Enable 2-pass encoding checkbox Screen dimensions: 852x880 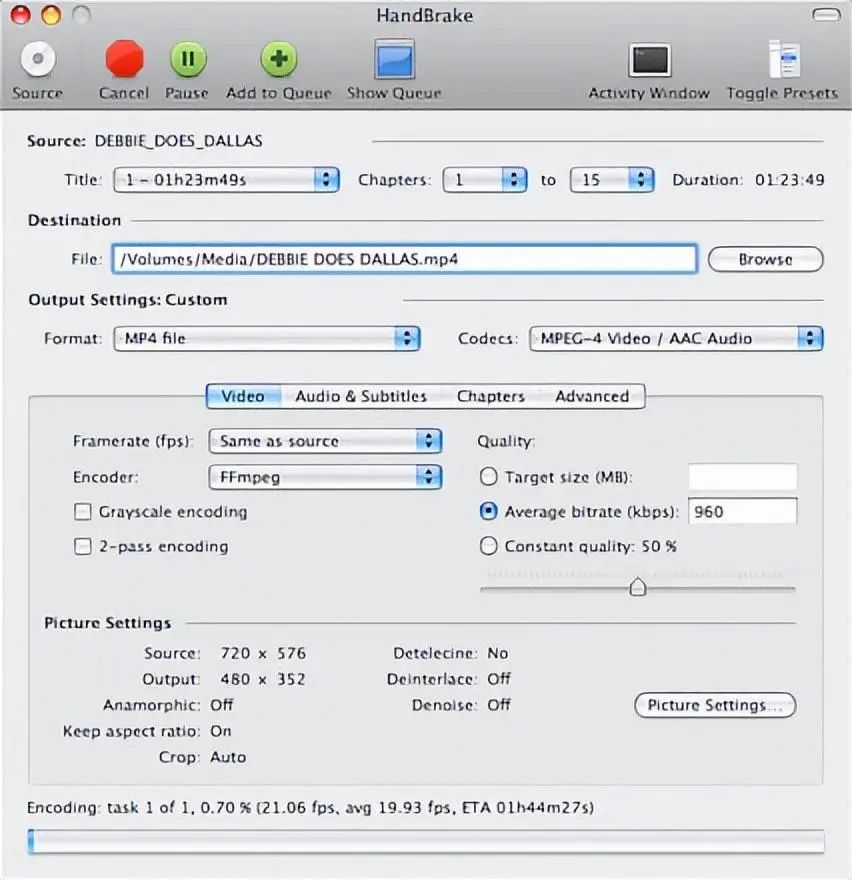(x=83, y=547)
